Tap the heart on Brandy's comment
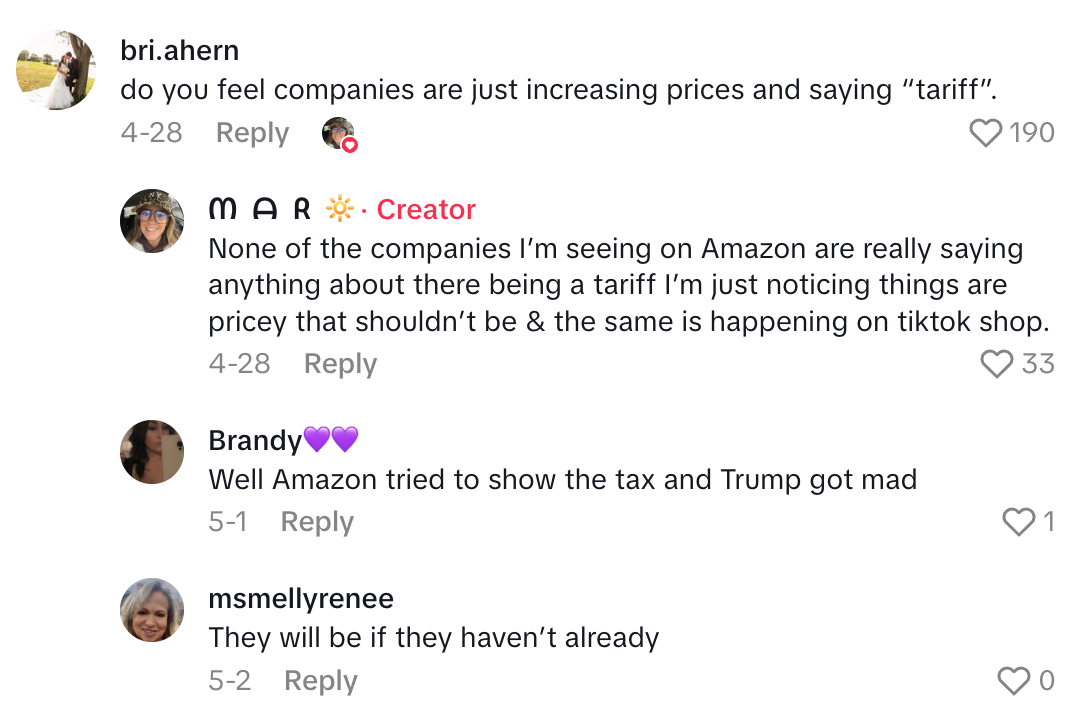This screenshot has height=722, width=1086. (1018, 522)
